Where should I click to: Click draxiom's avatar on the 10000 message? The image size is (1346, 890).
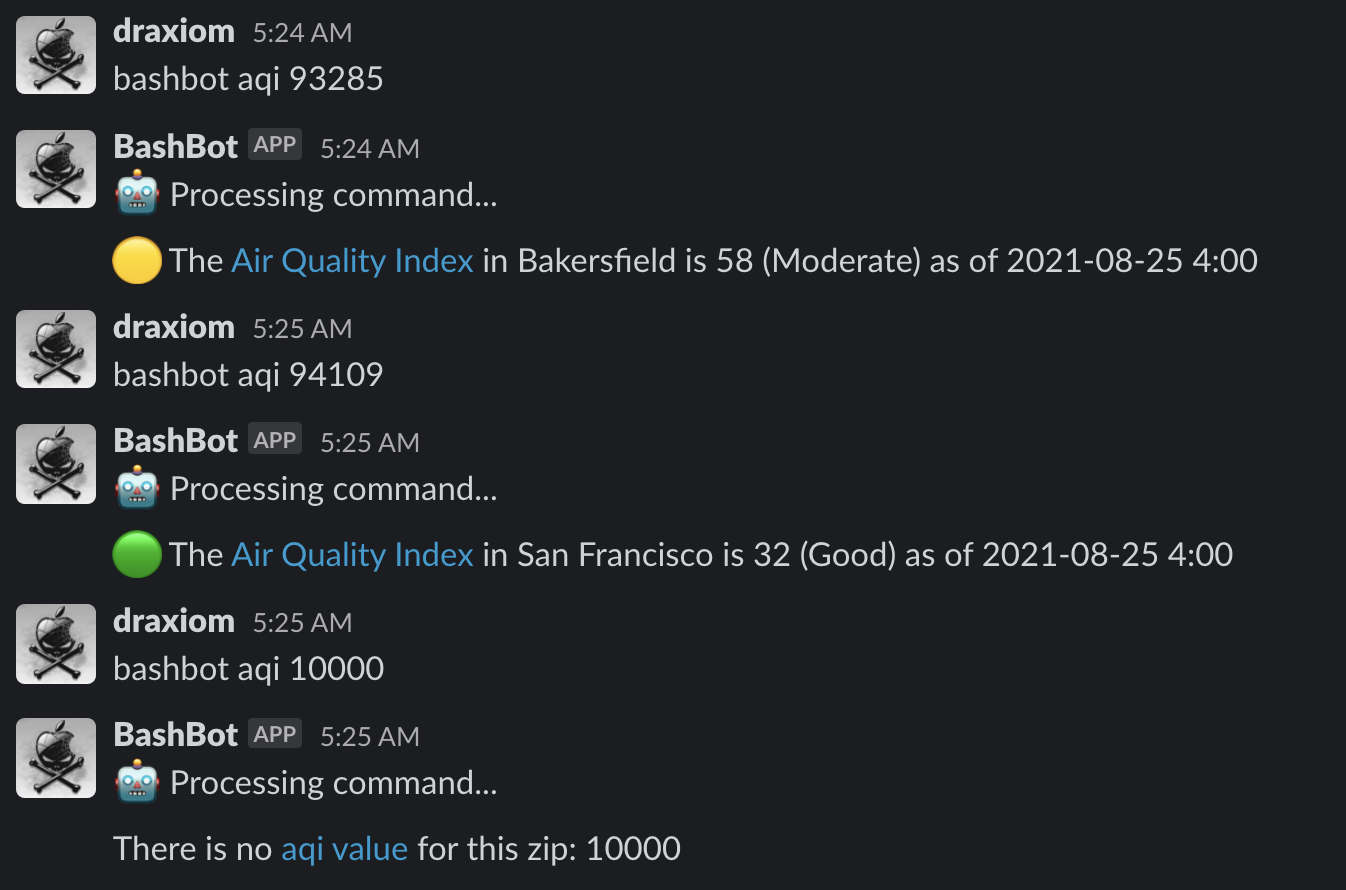(x=56, y=643)
